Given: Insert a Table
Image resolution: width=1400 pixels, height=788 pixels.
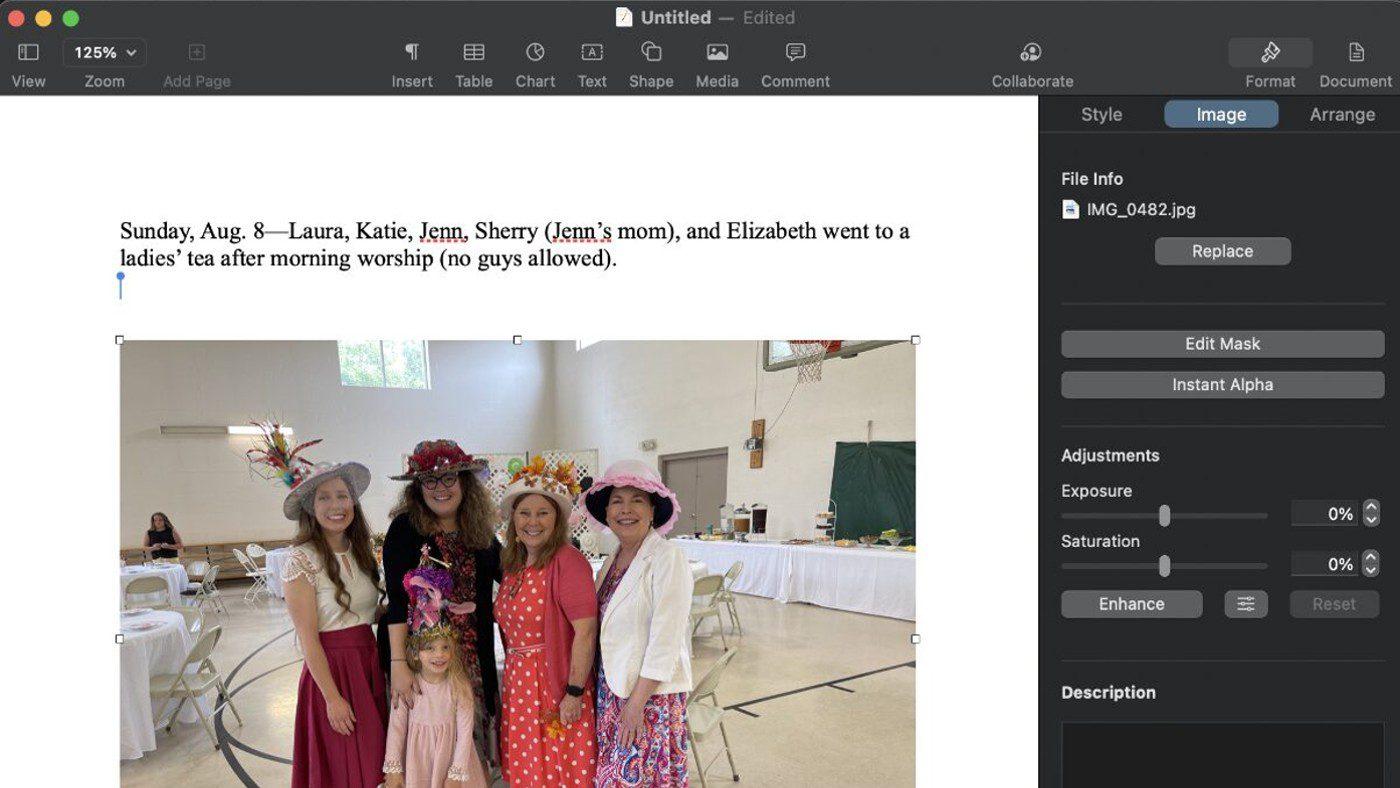Looking at the screenshot, I should coord(473,60).
